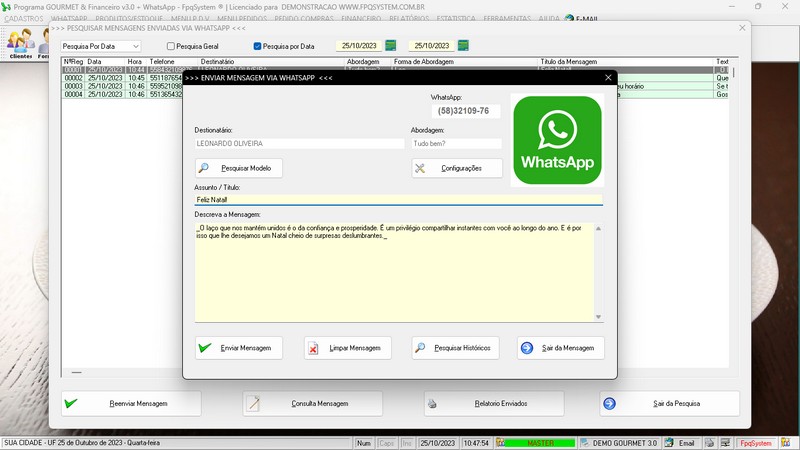Click the Destionatário field
The height and width of the screenshot is (450, 800).
click(x=299, y=144)
